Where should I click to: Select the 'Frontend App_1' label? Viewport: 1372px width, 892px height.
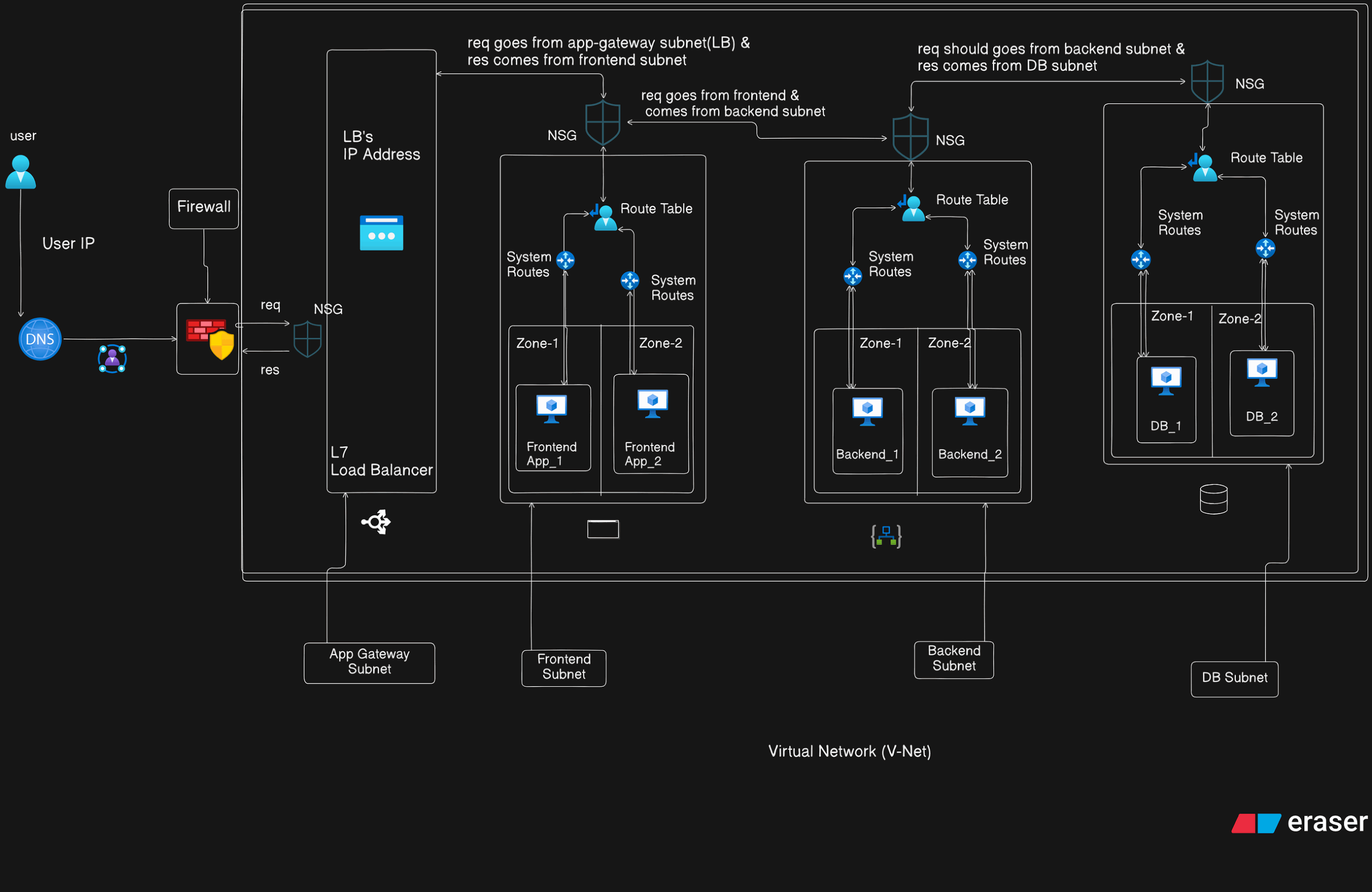(x=551, y=455)
